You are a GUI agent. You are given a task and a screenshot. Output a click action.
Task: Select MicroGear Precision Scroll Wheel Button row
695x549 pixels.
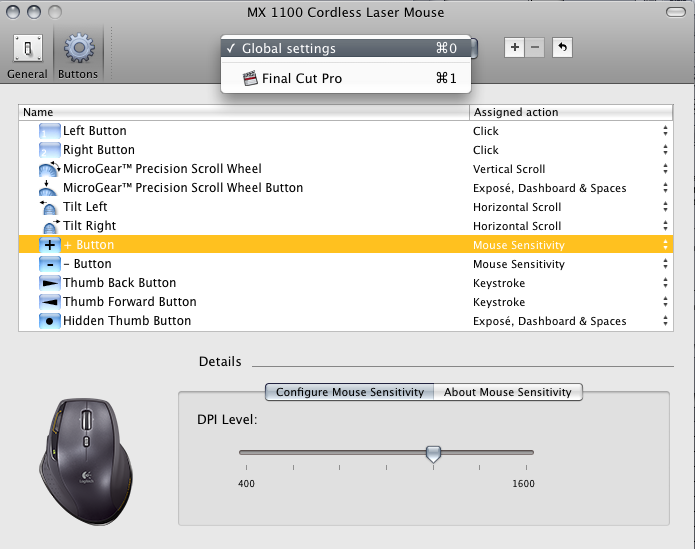pos(346,188)
